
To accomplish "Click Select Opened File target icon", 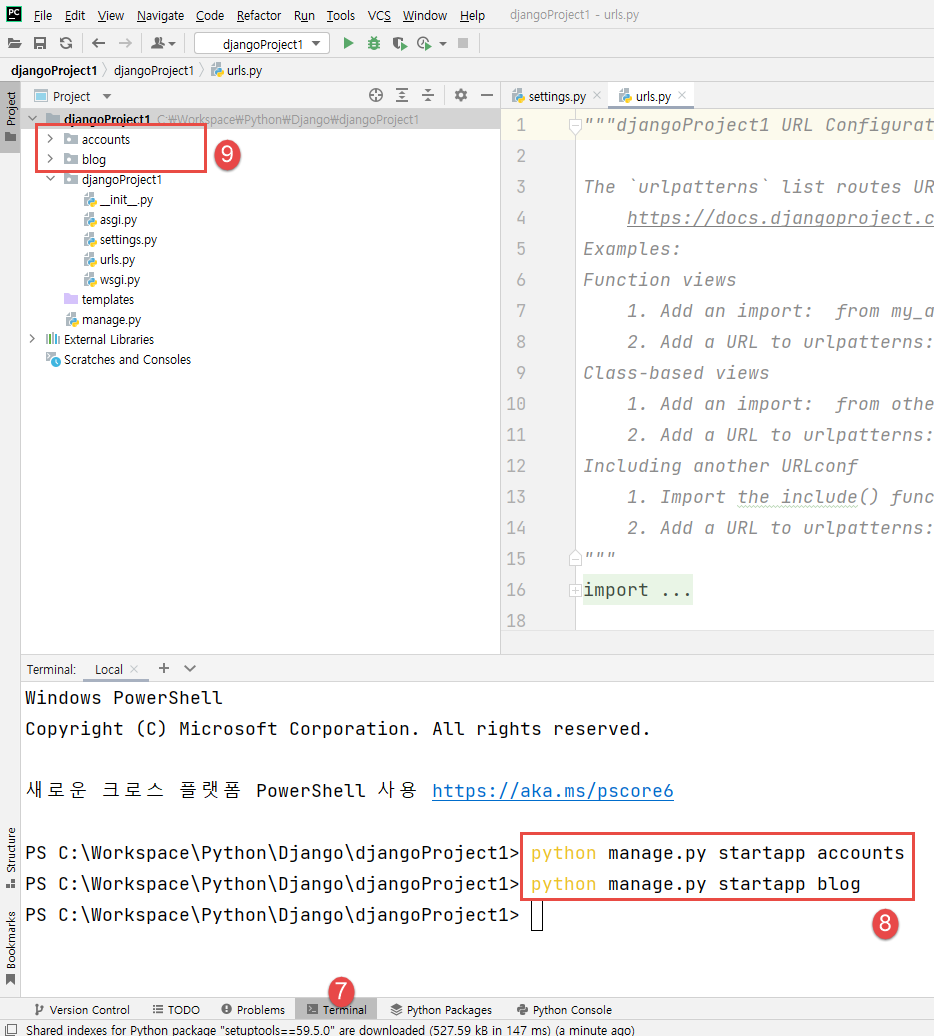I will (376, 95).
